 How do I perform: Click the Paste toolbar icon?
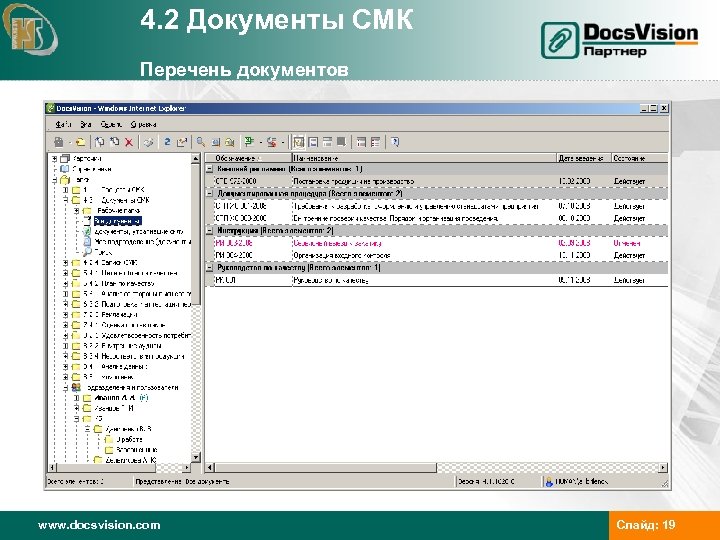(x=114, y=142)
